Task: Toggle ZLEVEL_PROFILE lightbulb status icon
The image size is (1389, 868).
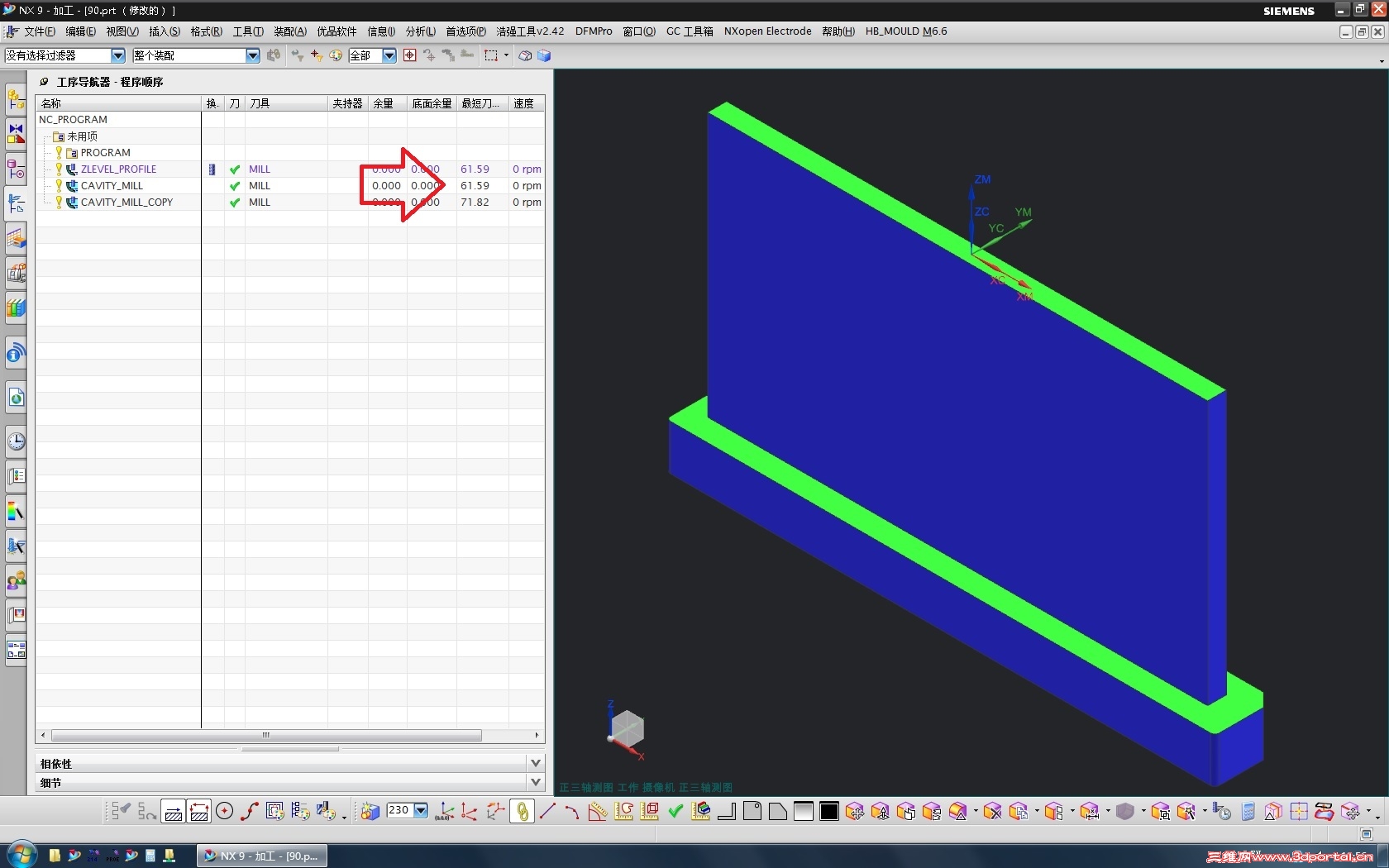Action: click(x=59, y=169)
